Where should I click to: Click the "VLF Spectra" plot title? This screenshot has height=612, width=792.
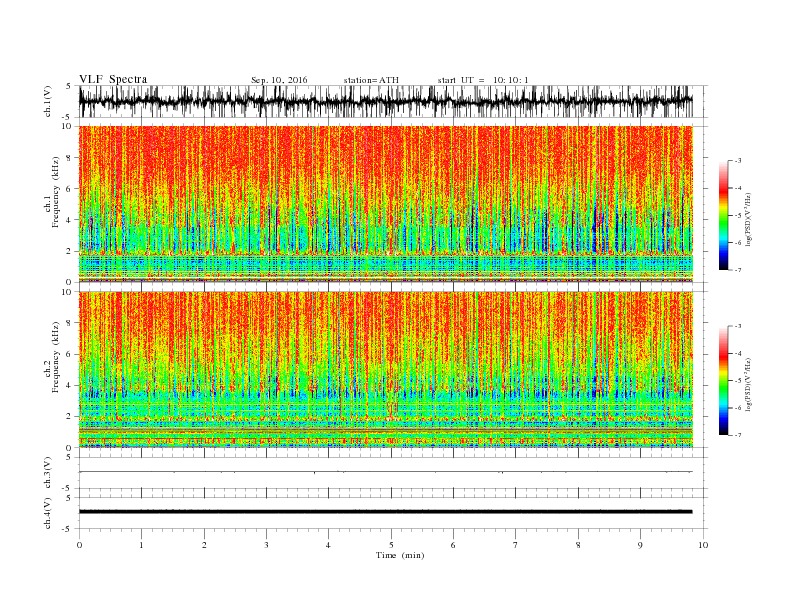113,79
